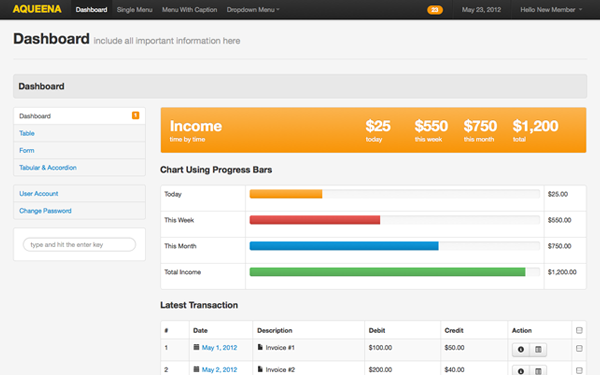The image size is (600, 375).
Task: Click the calendar icon beside May 1, 2012
Action: tap(196, 347)
